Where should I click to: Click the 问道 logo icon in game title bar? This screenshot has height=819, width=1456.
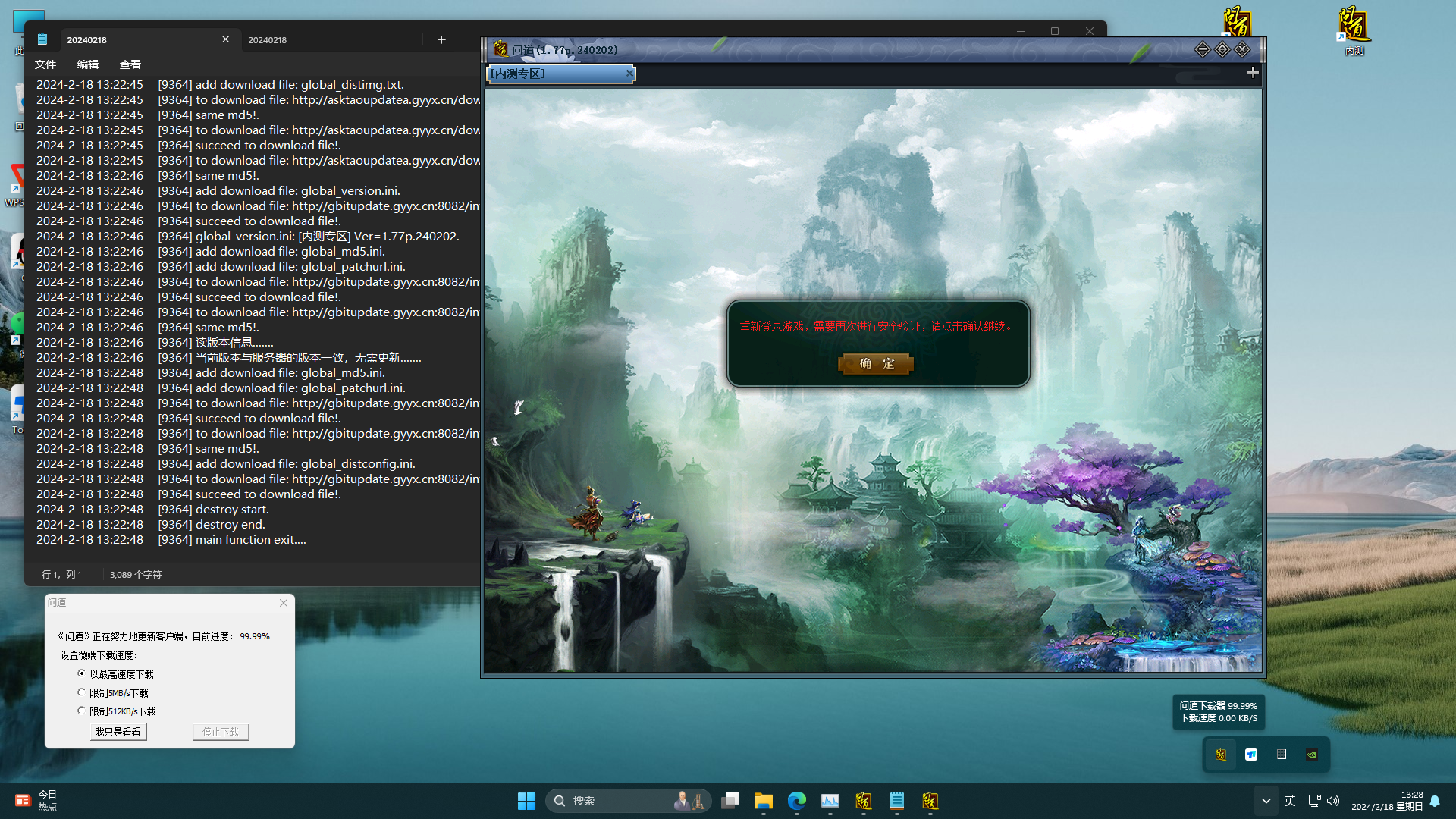click(500, 50)
